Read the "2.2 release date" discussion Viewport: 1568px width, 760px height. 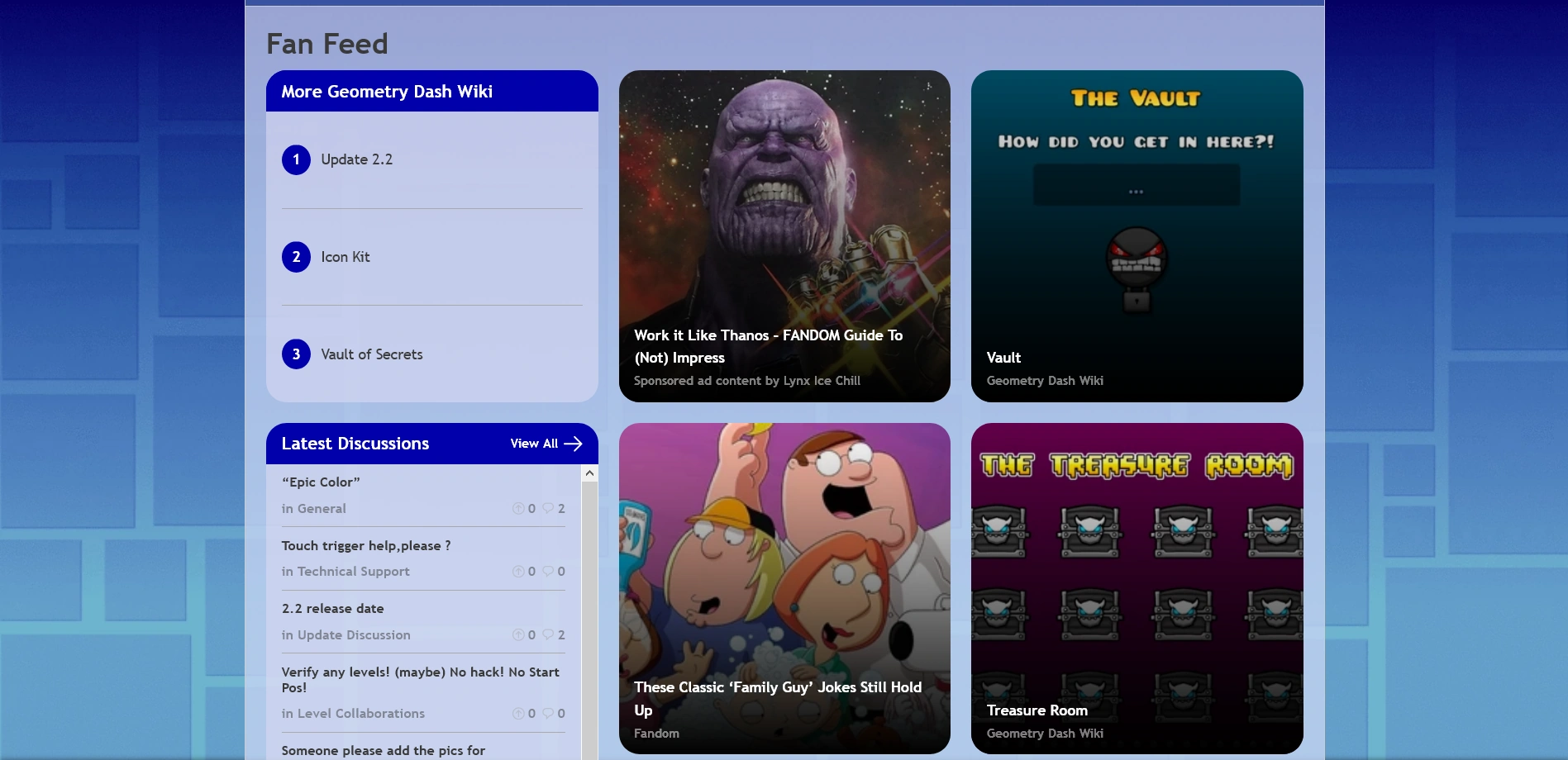pos(333,609)
